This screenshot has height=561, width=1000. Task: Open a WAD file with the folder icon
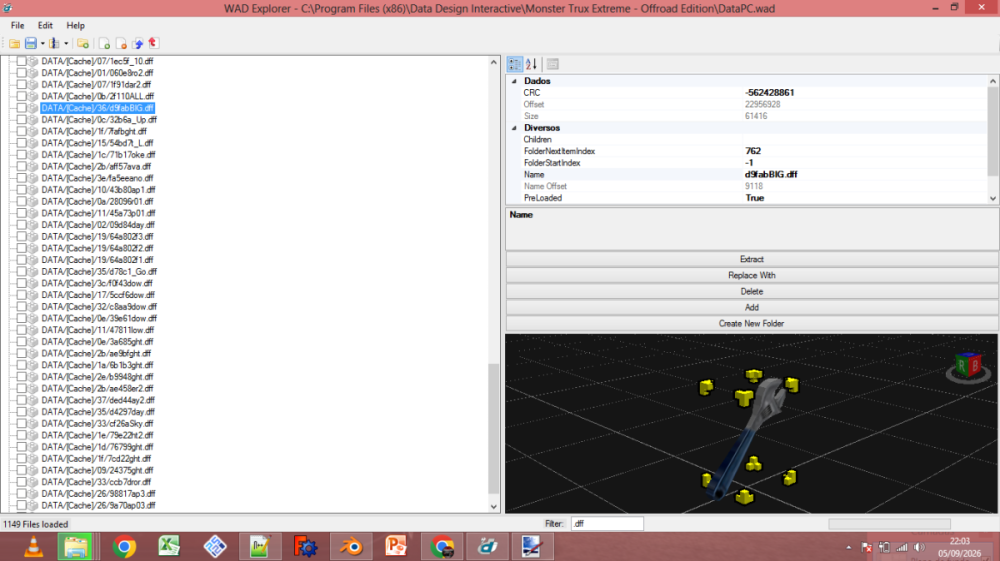pos(14,44)
